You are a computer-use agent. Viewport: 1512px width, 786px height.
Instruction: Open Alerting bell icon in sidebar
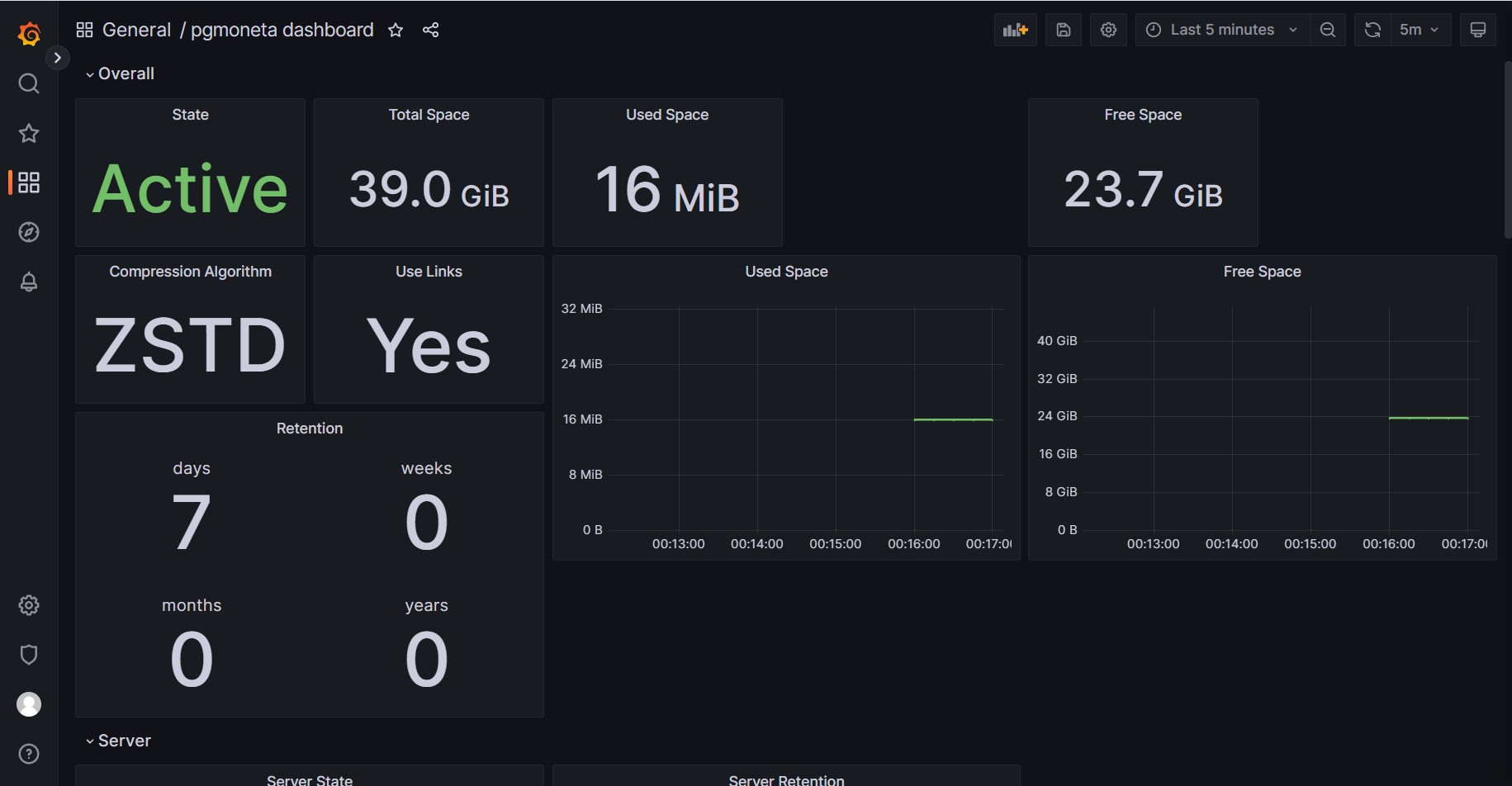(x=29, y=282)
